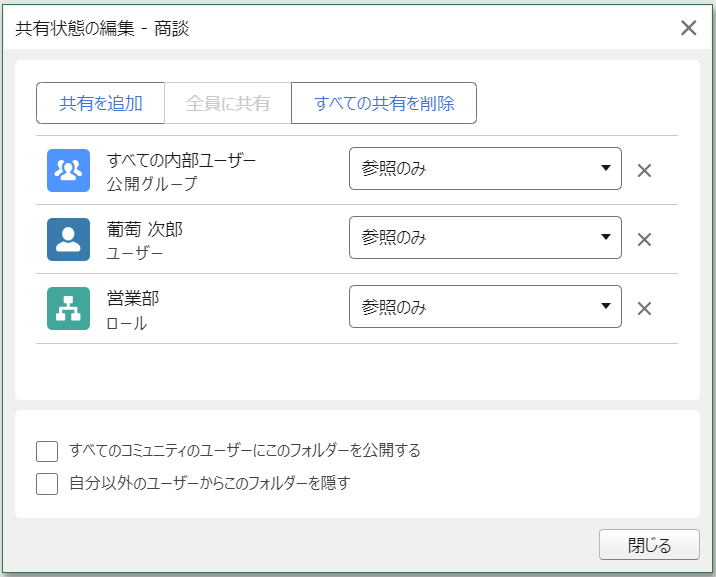Remove share for すべての内部ユーザー with X icon
Viewport: 716px width, 577px height.
coord(644,170)
